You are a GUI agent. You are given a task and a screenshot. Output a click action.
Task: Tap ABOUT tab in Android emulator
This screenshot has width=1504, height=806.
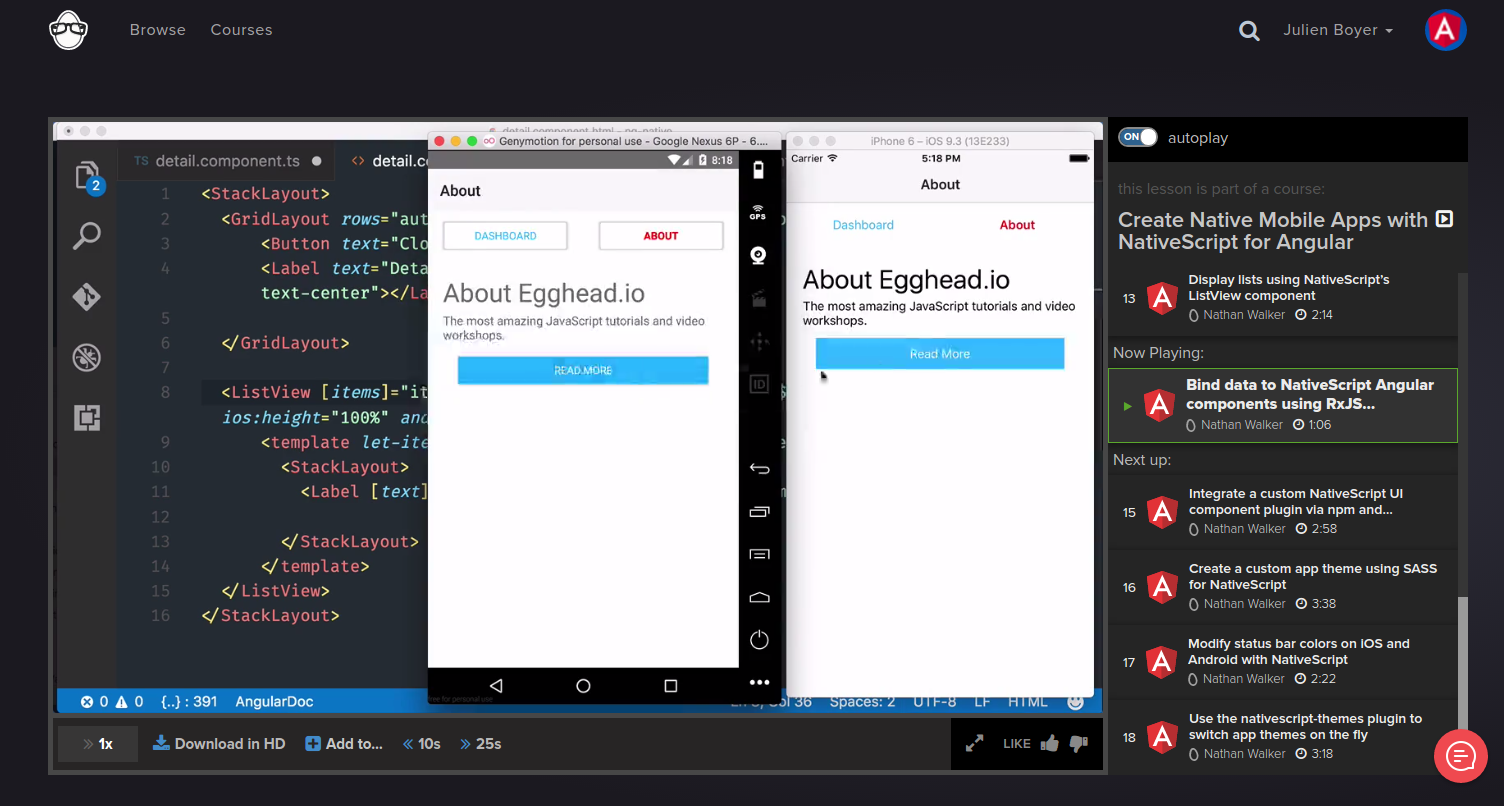click(661, 236)
